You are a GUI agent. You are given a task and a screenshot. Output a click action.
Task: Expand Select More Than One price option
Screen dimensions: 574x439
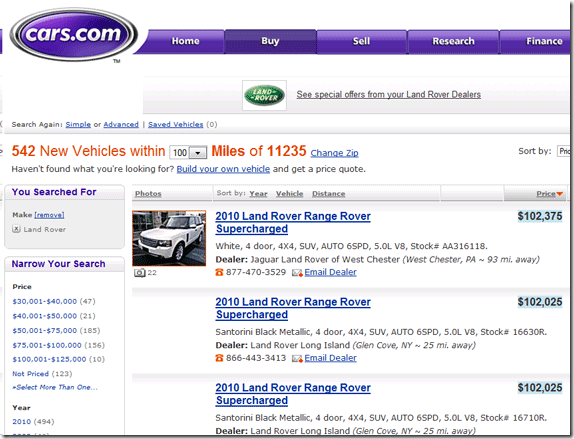pyautogui.click(x=55, y=387)
